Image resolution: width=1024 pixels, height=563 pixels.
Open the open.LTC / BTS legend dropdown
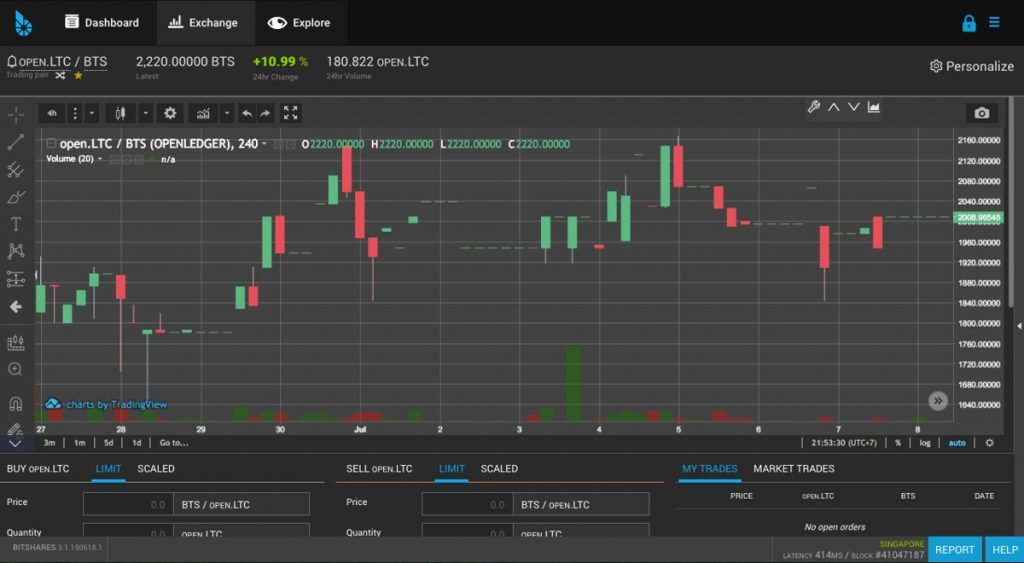(x=264, y=144)
